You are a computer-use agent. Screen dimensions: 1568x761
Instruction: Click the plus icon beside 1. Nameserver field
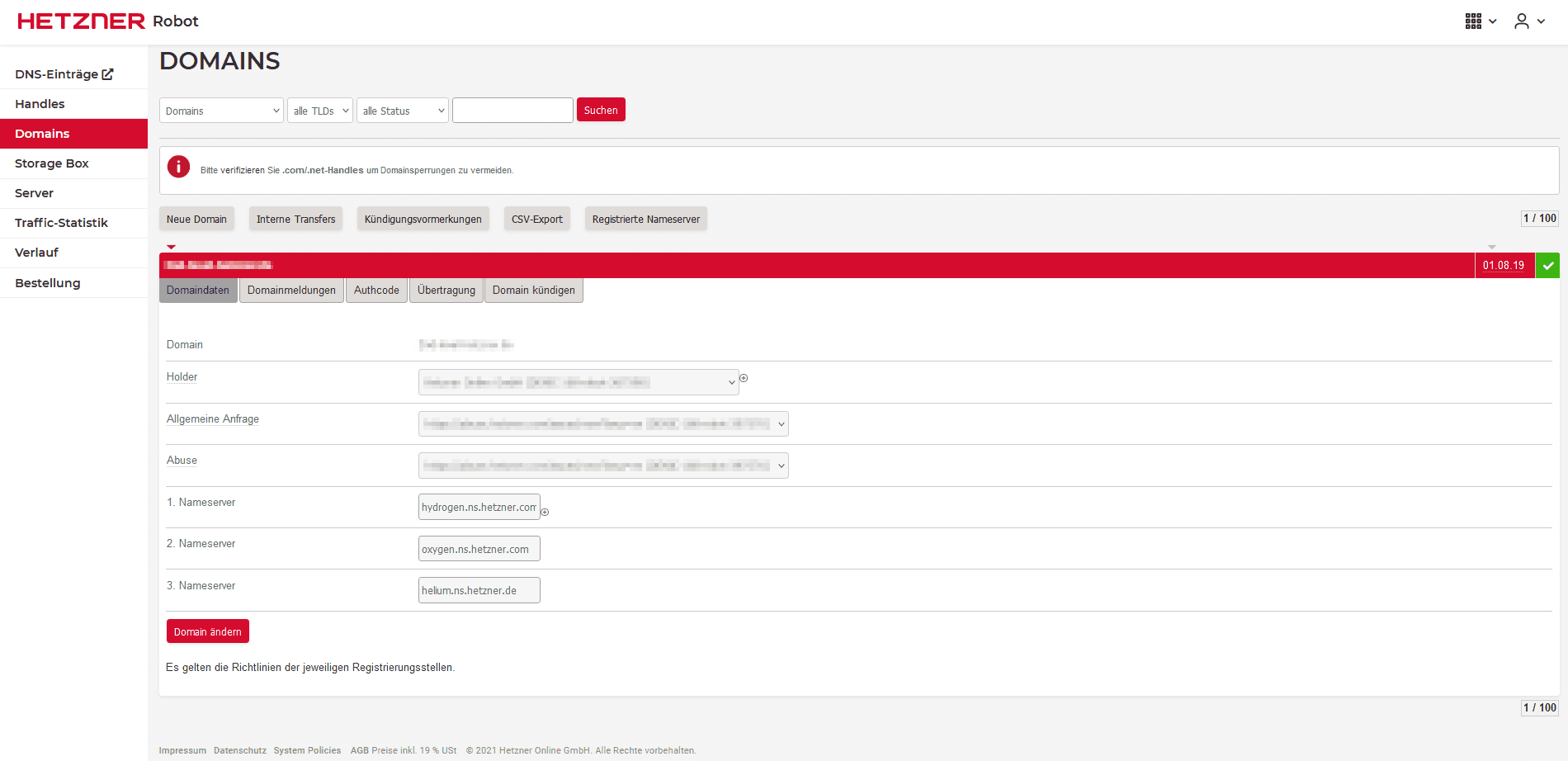545,512
